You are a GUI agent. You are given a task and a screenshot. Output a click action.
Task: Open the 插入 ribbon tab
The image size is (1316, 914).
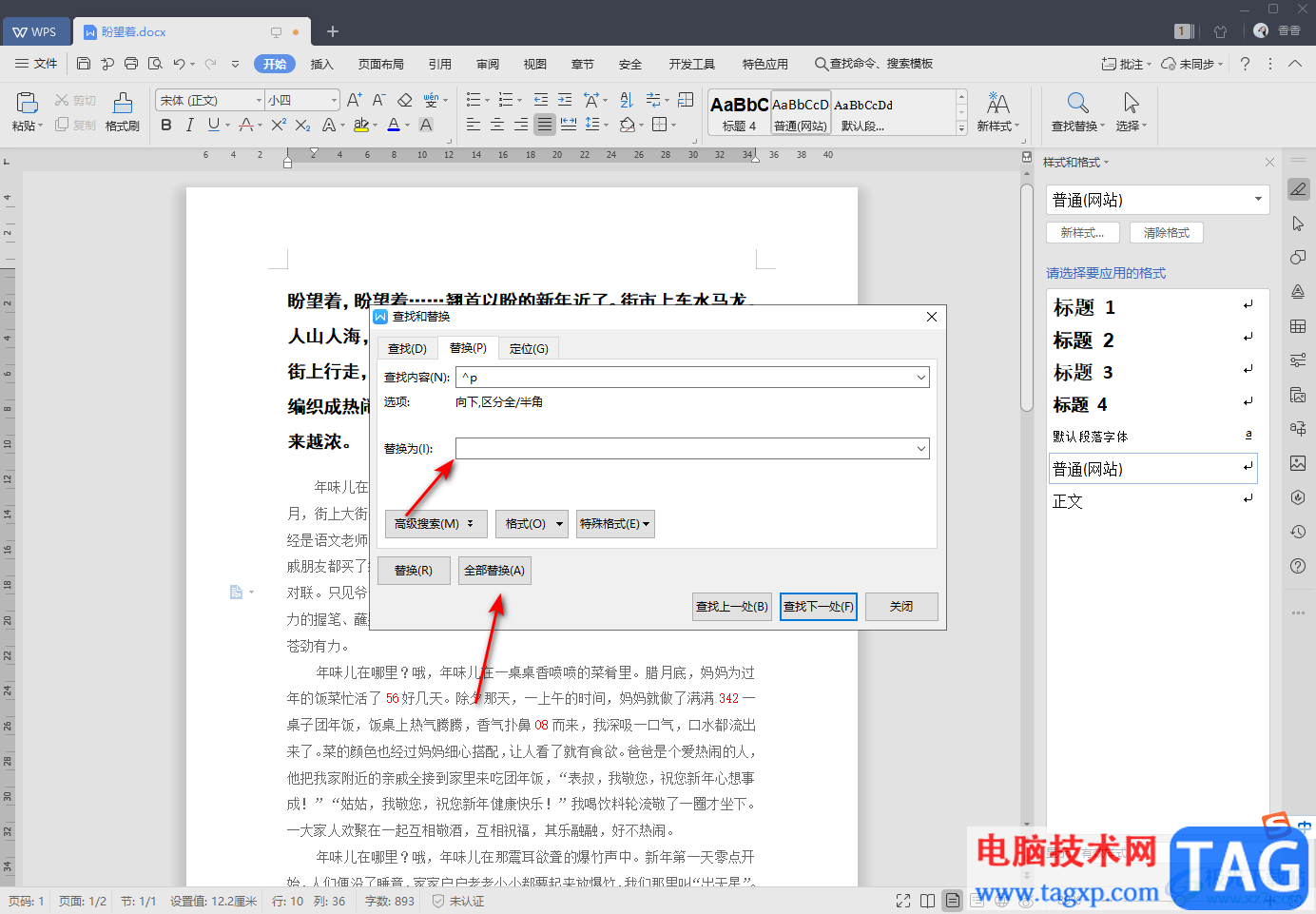tap(322, 64)
